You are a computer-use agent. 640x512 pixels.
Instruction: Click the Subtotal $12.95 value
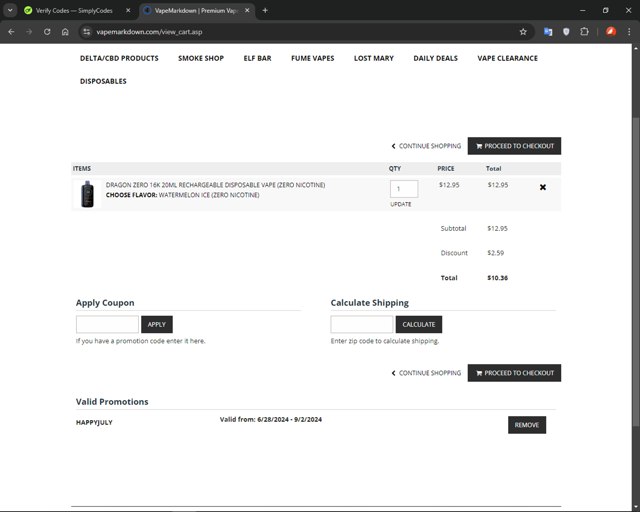pos(498,229)
